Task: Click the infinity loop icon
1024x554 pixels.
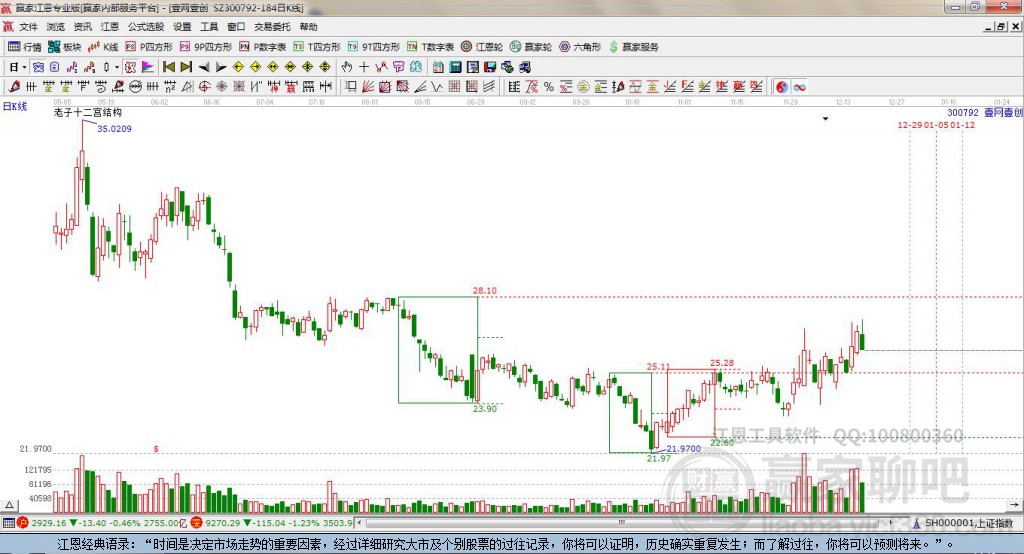Action: 799,87
